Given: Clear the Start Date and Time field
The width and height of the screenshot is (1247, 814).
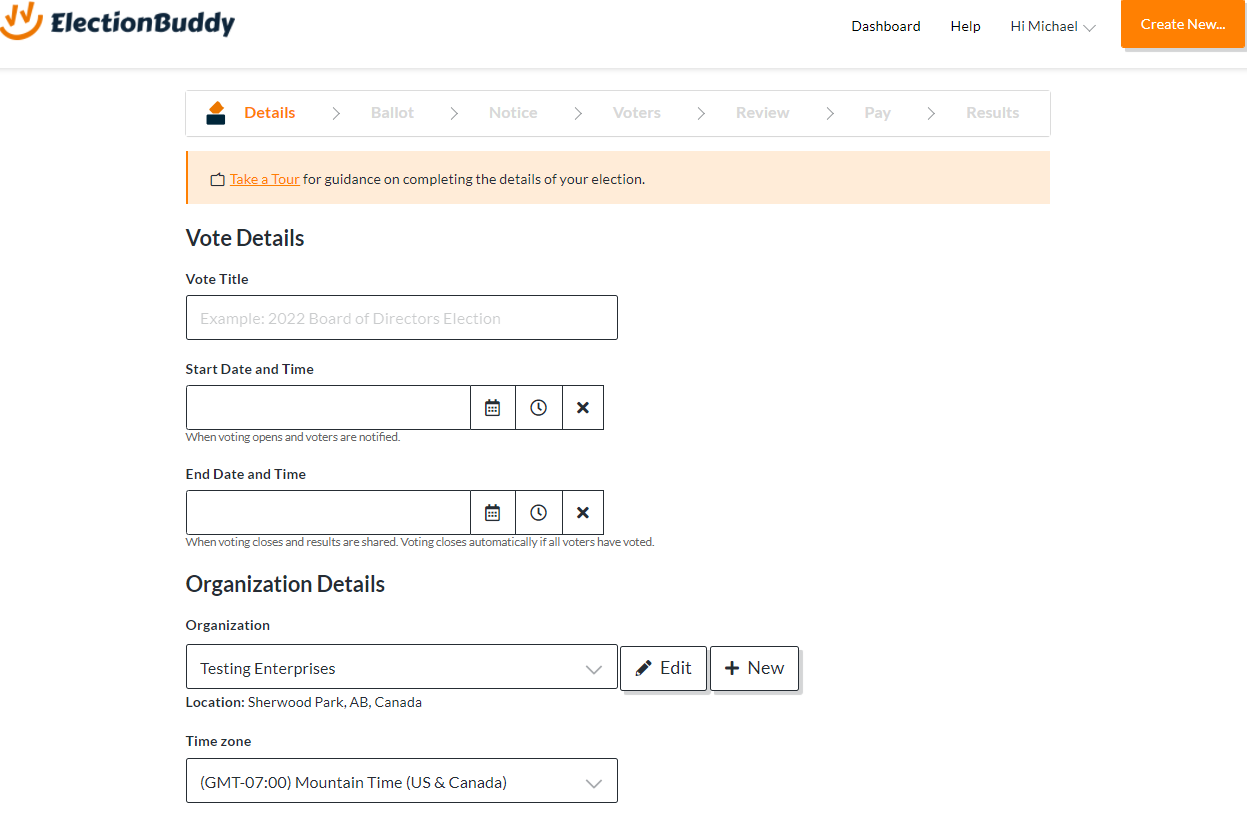Looking at the screenshot, I should [x=583, y=407].
